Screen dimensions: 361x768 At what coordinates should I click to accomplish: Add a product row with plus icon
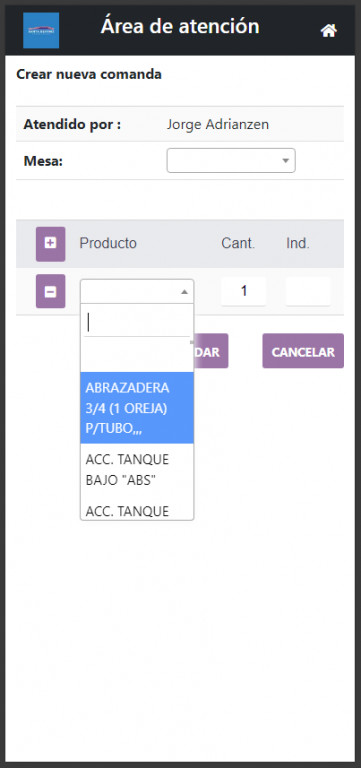tap(50, 243)
